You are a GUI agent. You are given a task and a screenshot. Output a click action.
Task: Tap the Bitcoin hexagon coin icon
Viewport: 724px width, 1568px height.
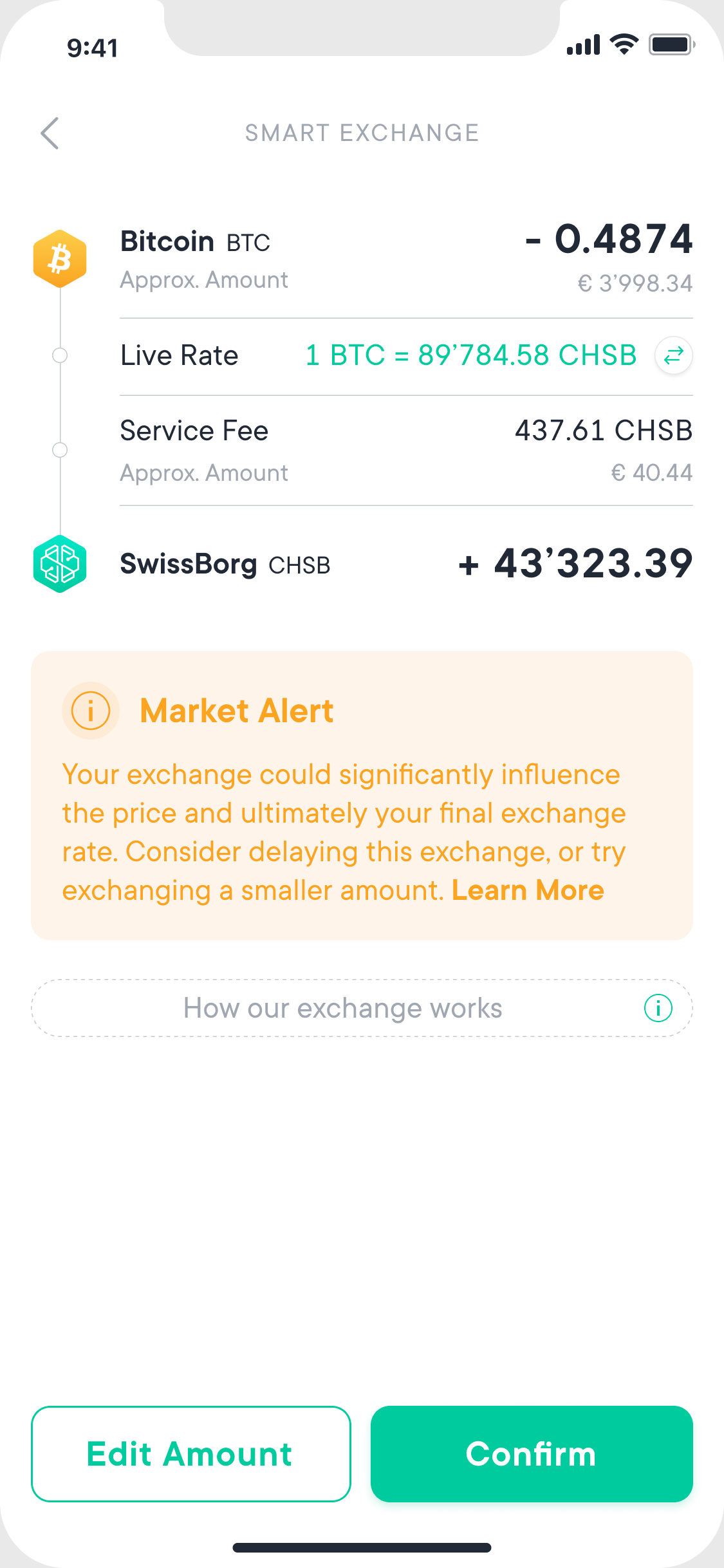point(60,259)
